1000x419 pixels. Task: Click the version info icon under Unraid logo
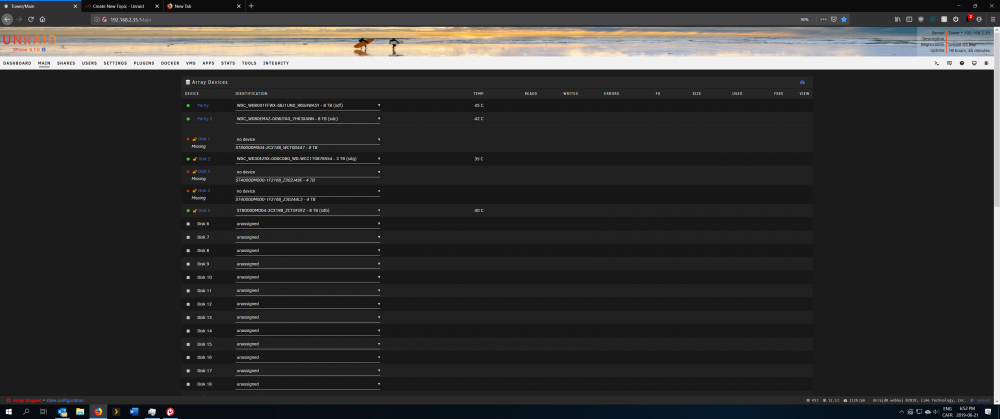tap(43, 49)
